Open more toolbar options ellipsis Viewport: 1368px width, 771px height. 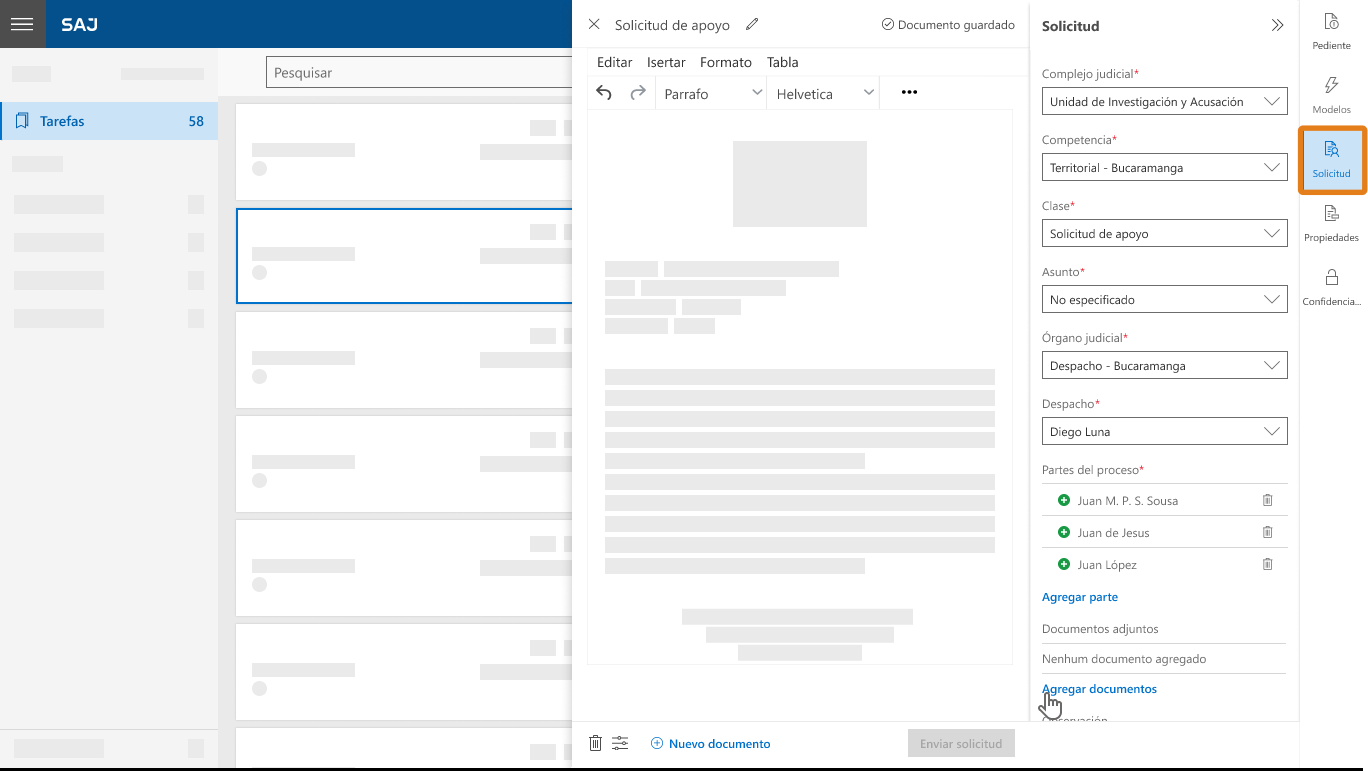(x=909, y=92)
